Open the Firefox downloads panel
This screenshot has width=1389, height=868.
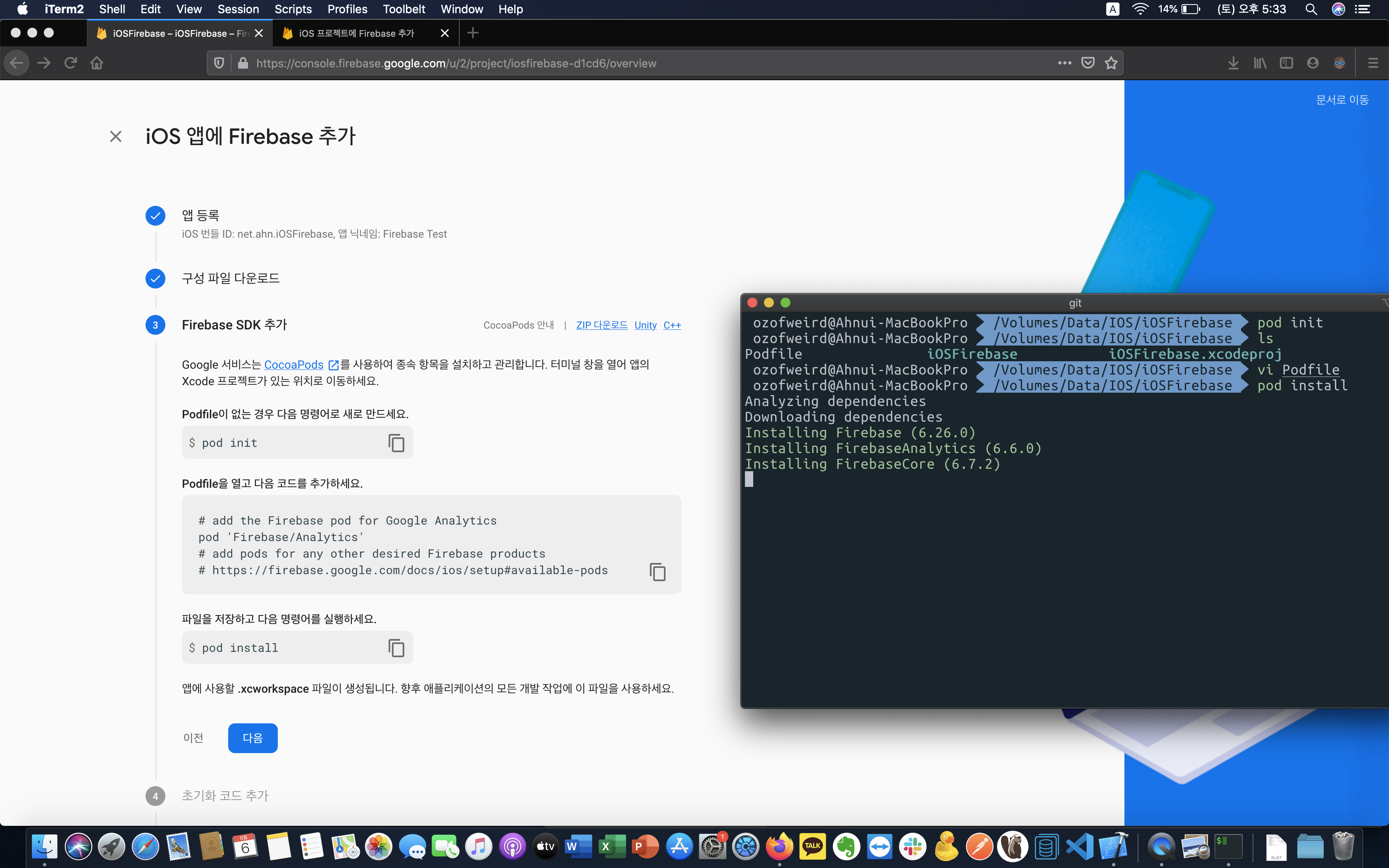[1233, 63]
